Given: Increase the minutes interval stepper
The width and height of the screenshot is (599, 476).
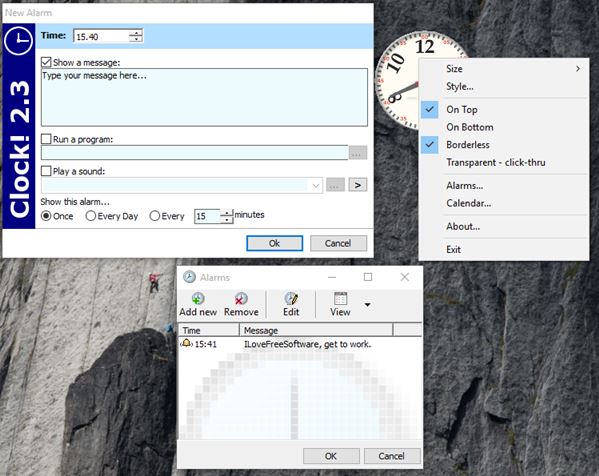Looking at the screenshot, I should [x=227, y=213].
